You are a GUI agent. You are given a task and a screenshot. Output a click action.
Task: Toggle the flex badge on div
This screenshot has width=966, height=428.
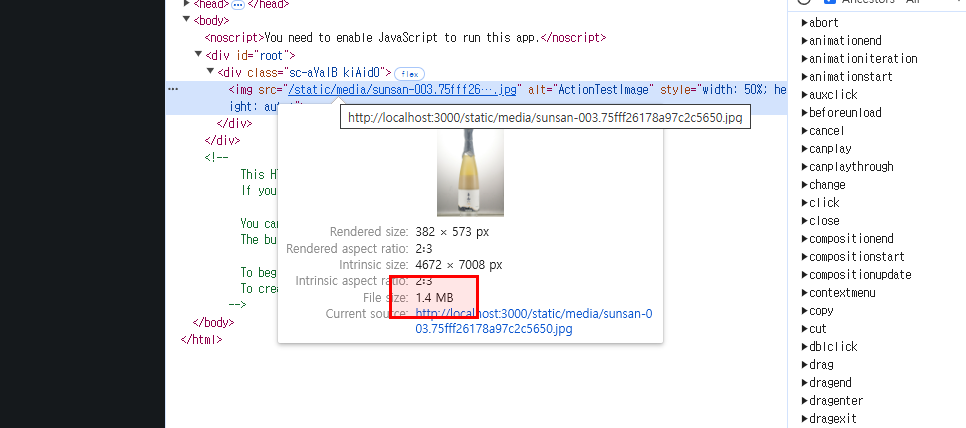[409, 74]
